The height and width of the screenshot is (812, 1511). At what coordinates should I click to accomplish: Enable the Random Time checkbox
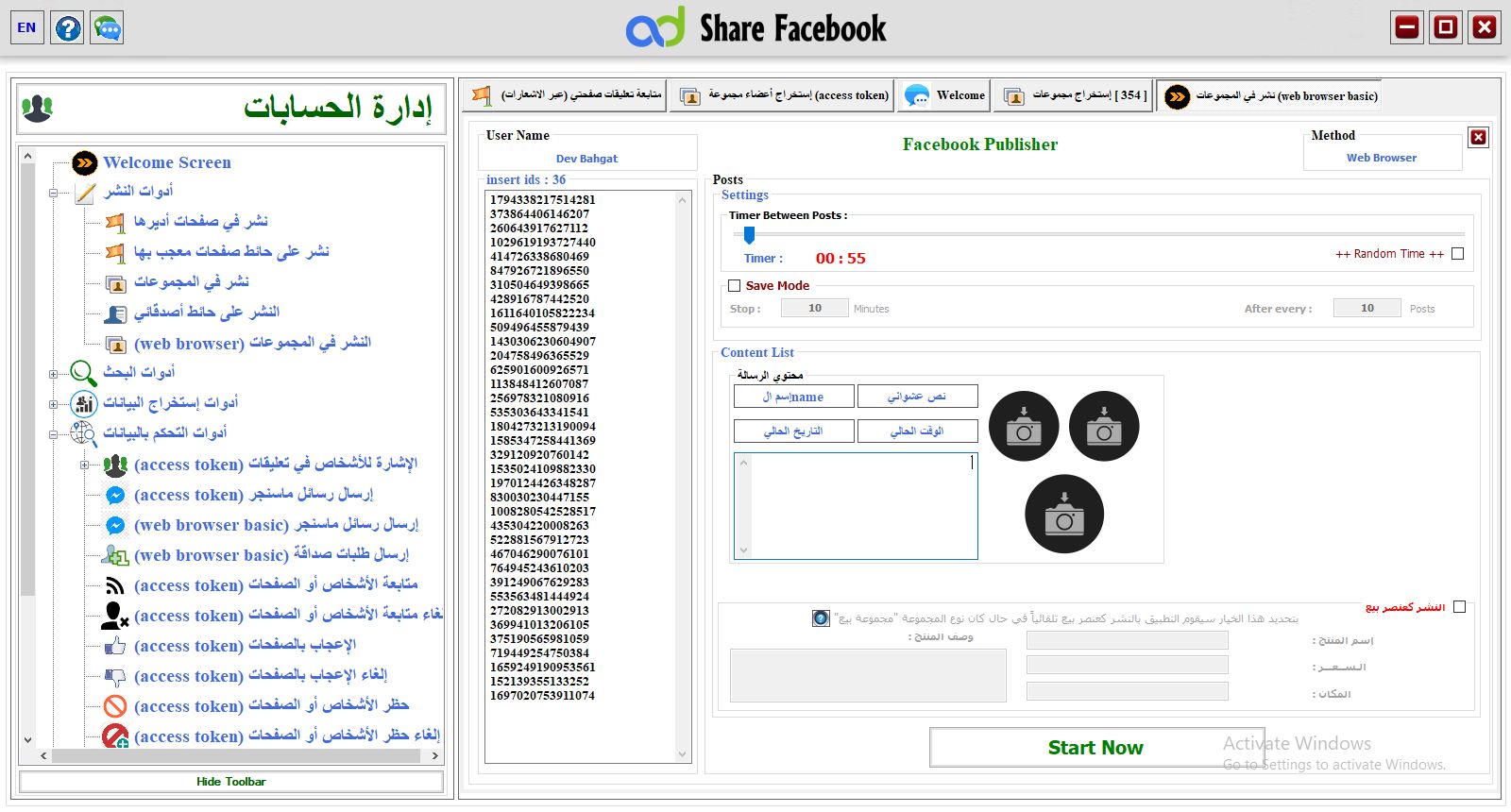(x=1457, y=254)
